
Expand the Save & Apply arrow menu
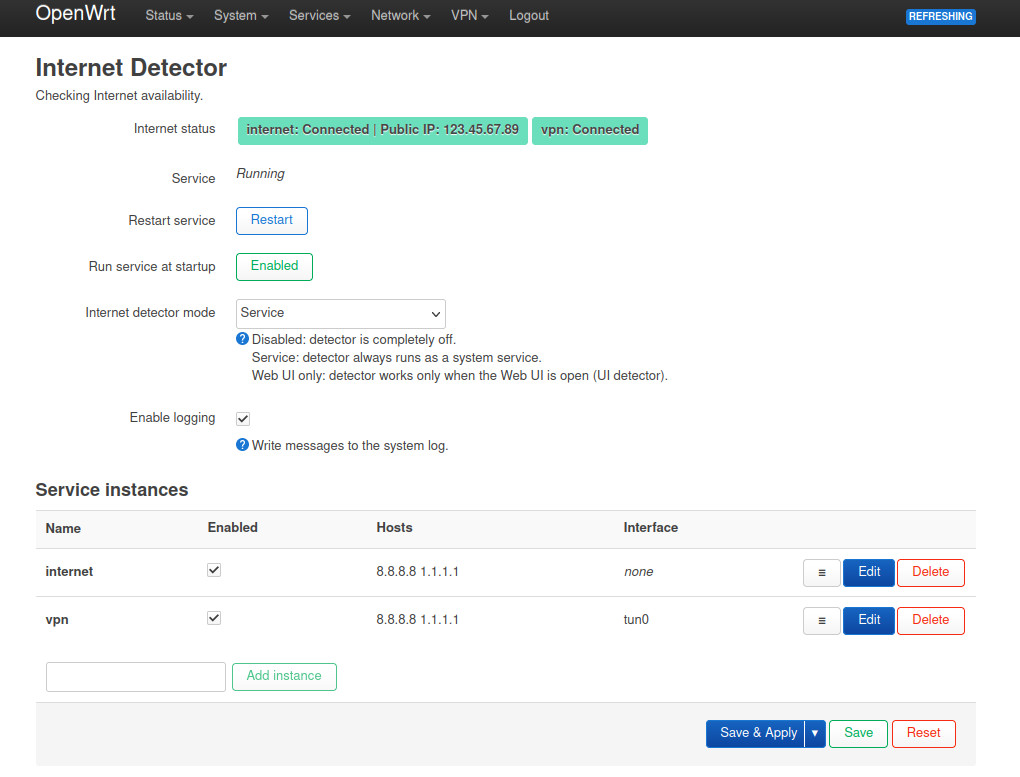(x=815, y=733)
